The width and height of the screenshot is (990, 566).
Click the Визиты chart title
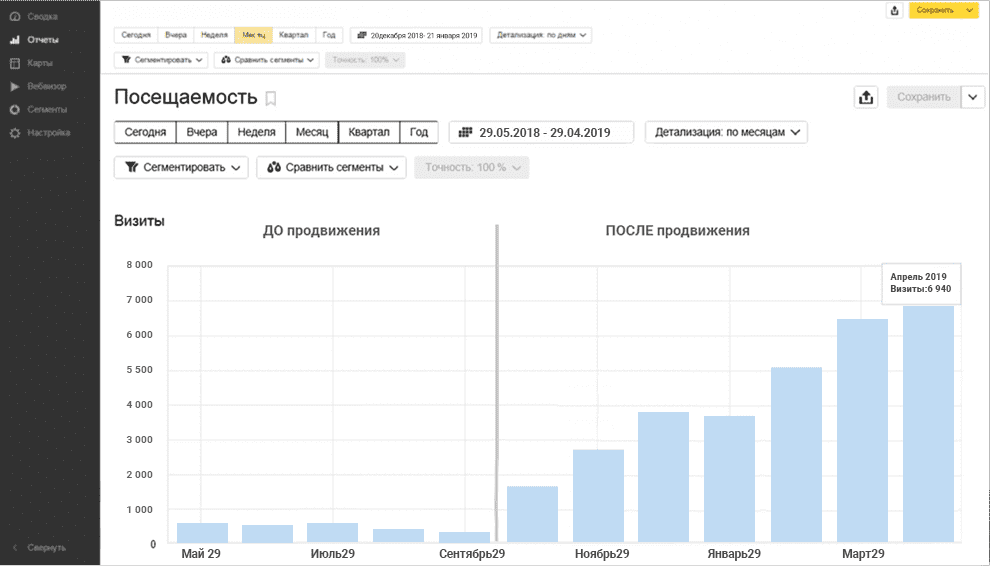[140, 221]
